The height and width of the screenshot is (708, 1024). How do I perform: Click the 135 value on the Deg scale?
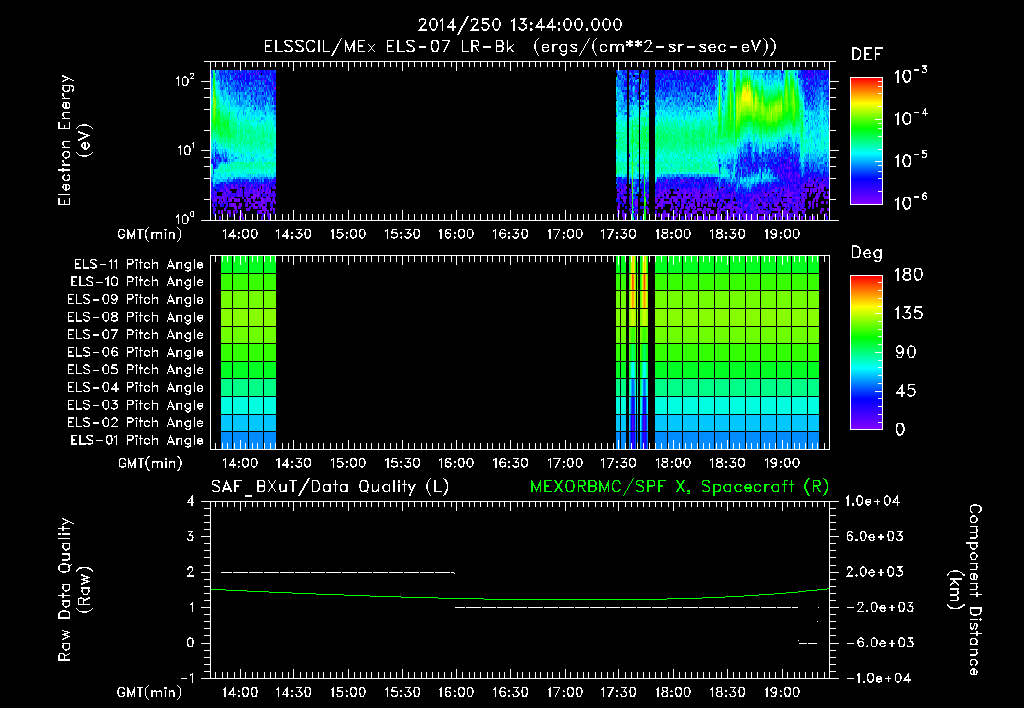click(x=908, y=314)
